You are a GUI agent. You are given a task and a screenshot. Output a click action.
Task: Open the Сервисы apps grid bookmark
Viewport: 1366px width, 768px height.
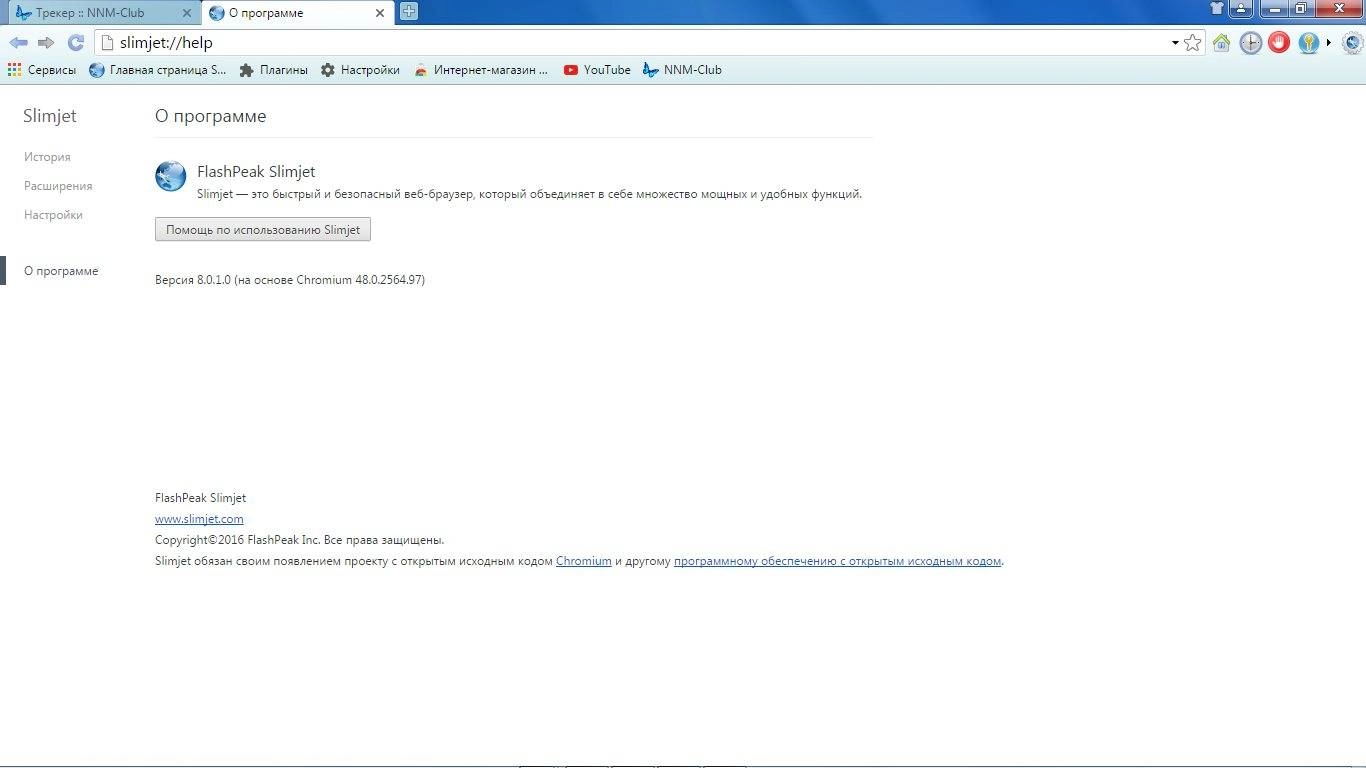tap(42, 70)
